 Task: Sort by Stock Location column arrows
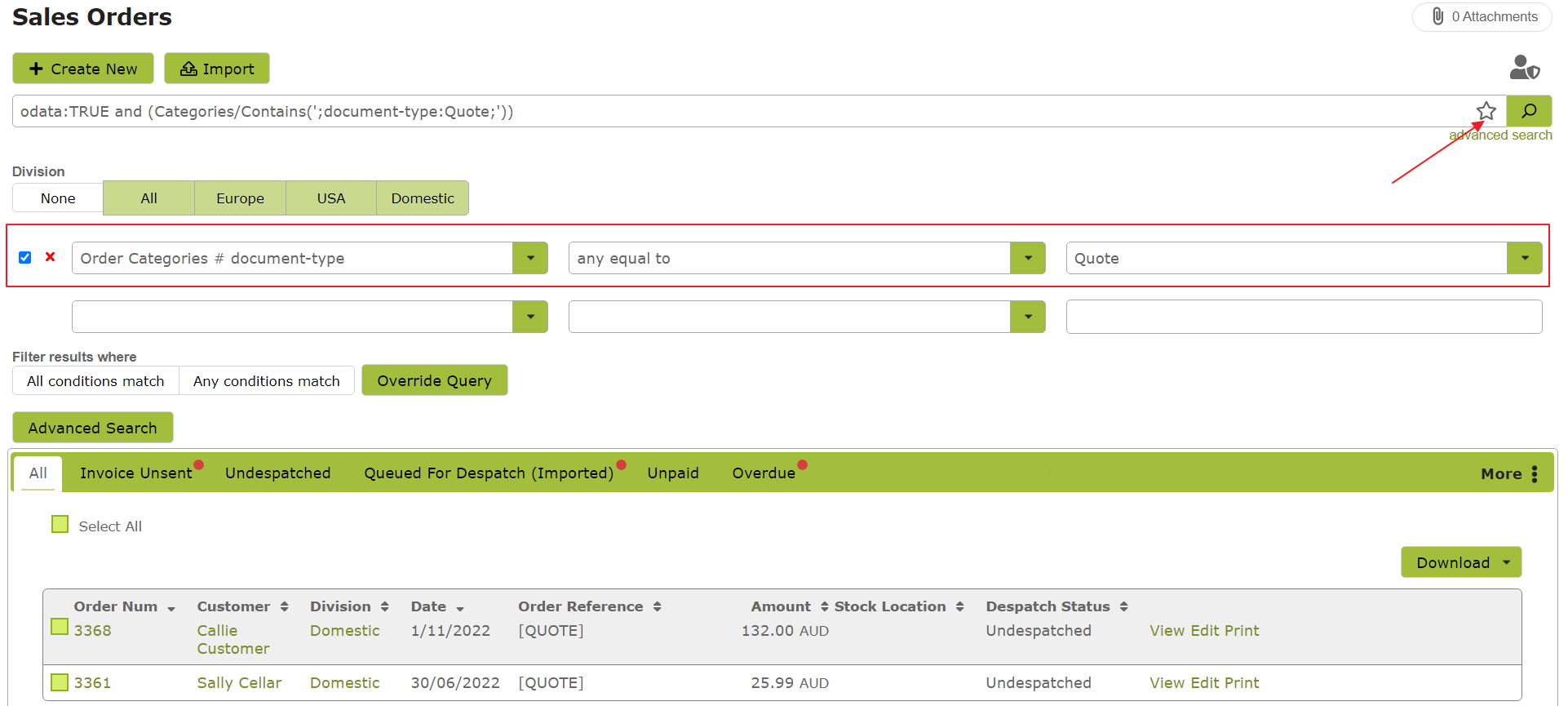coord(959,606)
